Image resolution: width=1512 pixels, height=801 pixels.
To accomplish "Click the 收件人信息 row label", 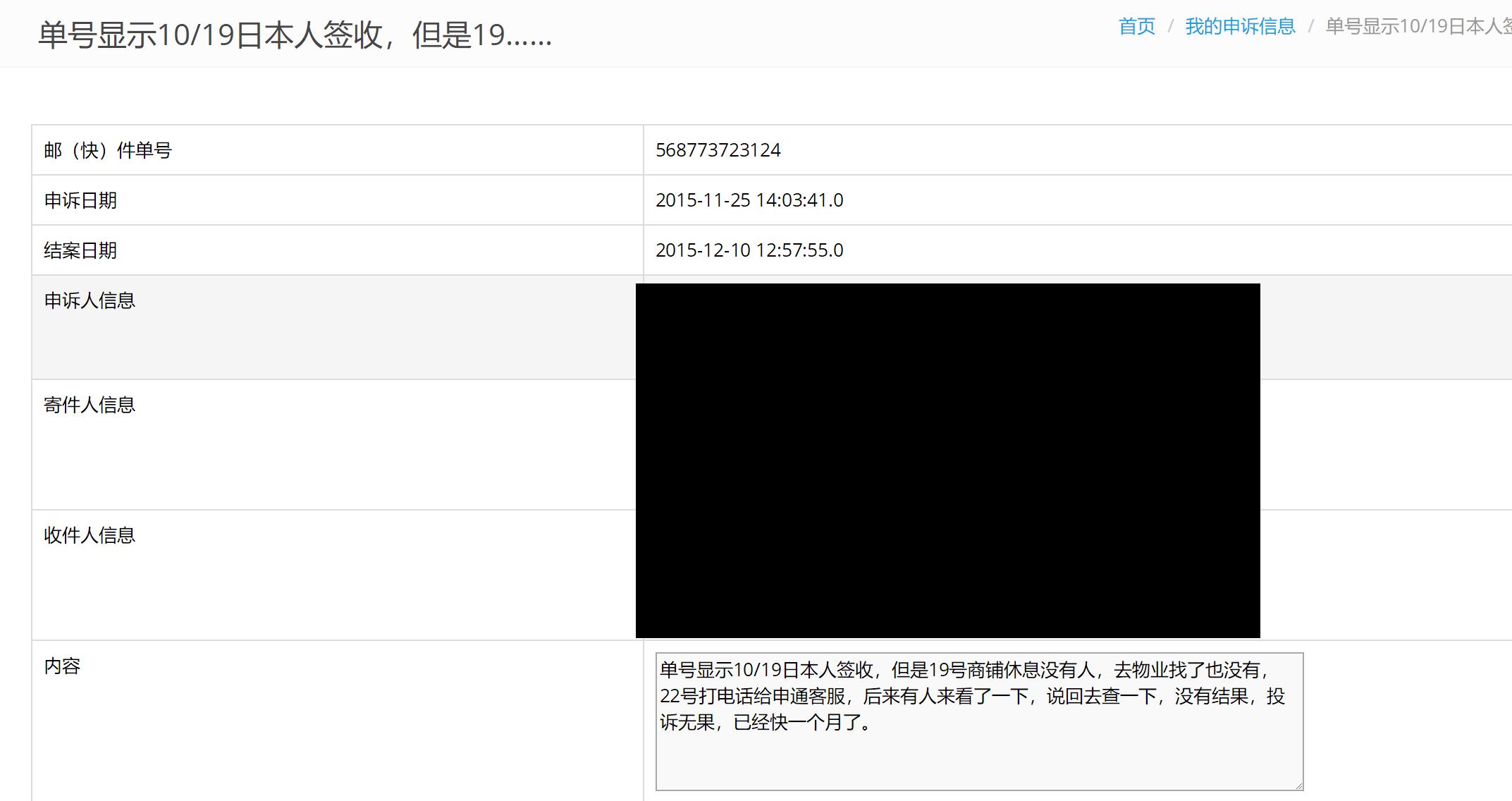I will 90,535.
